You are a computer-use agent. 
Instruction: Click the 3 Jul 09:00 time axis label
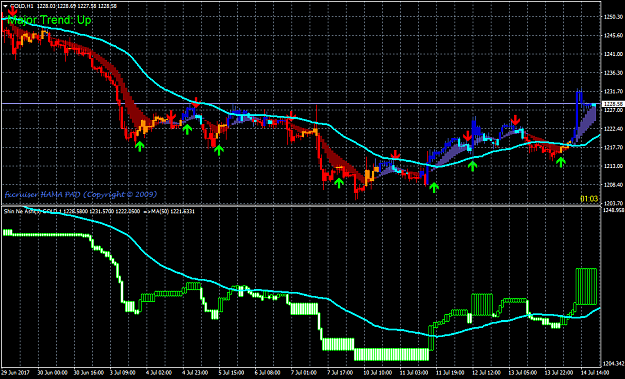point(122,373)
